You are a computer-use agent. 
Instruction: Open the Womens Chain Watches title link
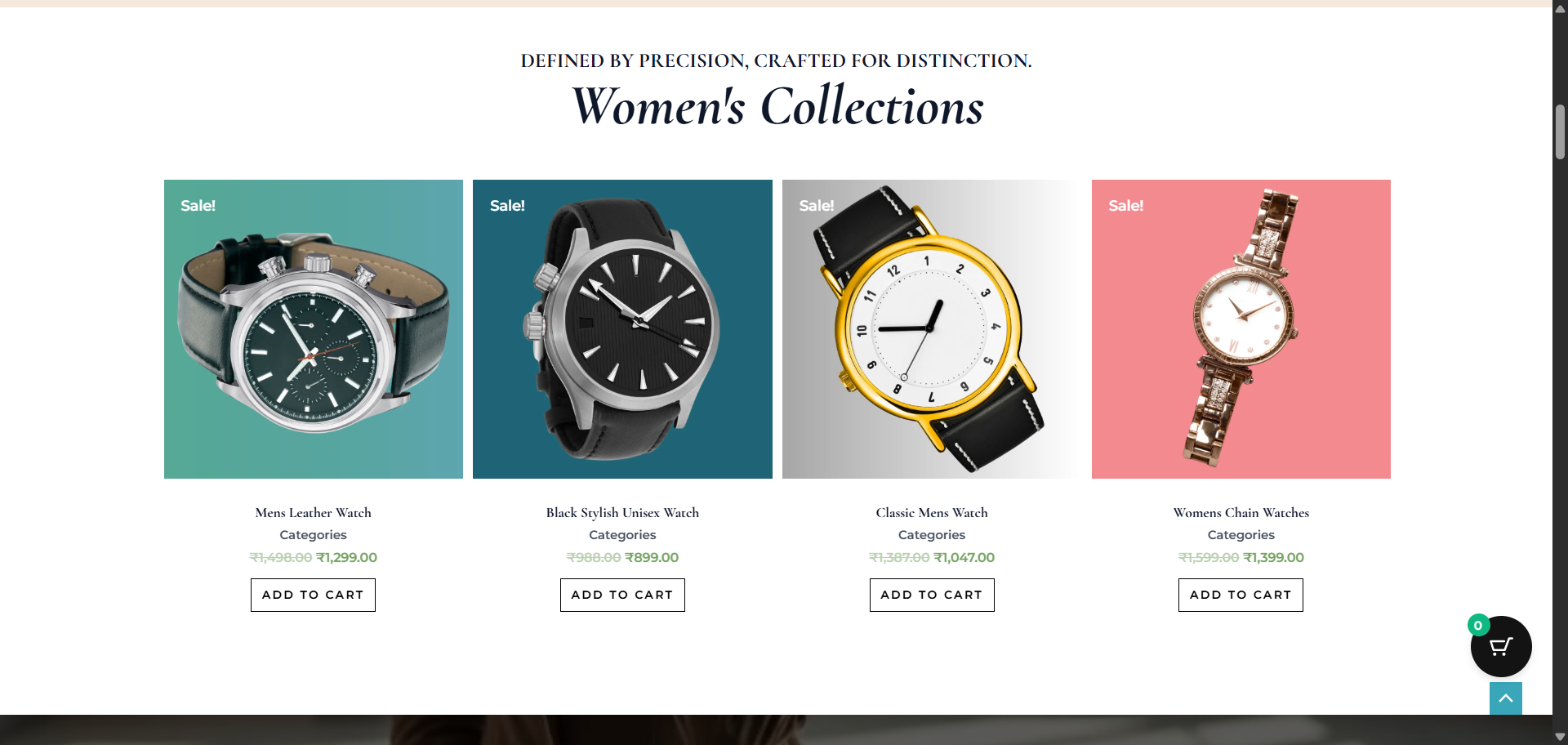click(x=1241, y=513)
